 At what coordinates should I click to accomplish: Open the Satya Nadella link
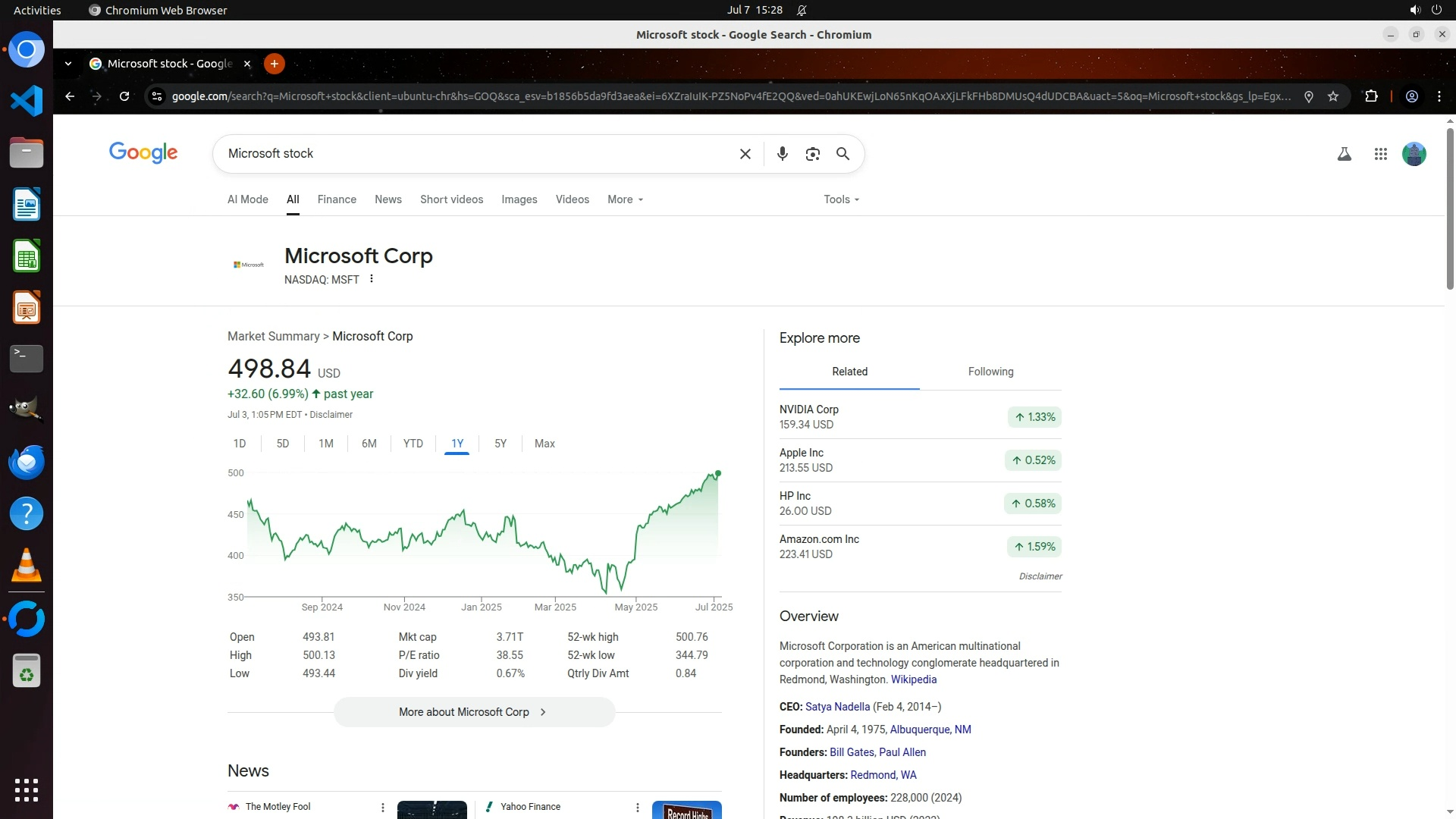(837, 707)
